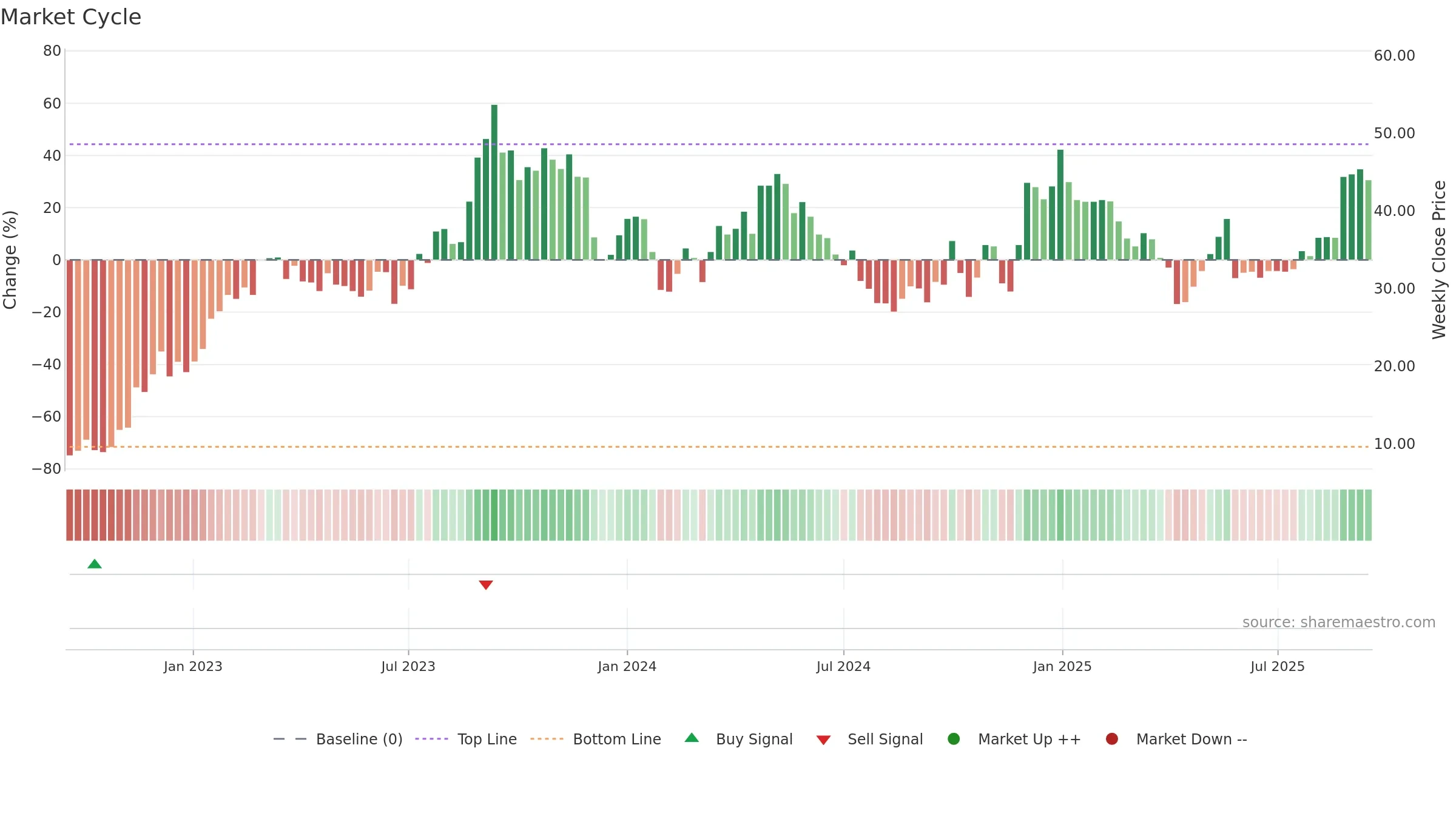1456x819 pixels.
Task: Click the leftmost dark red cell in the heat strip
Action: click(70, 515)
